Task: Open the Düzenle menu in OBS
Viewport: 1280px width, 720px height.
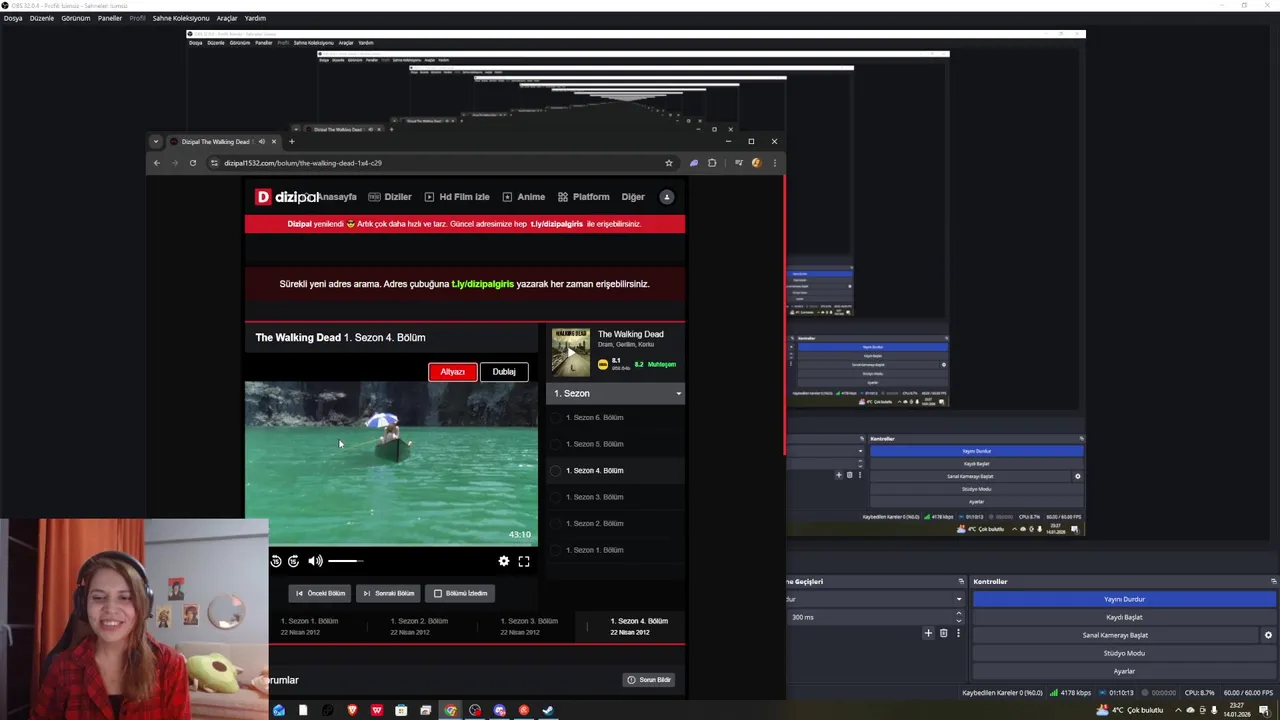Action: click(x=42, y=18)
